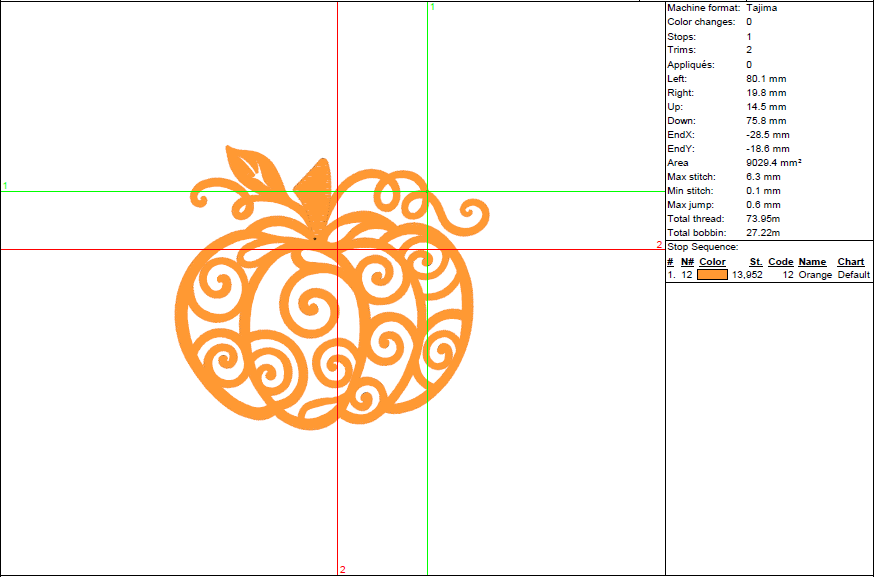Click the orange thread color swatch
Image resolution: width=874 pixels, height=577 pixels.
[712, 275]
